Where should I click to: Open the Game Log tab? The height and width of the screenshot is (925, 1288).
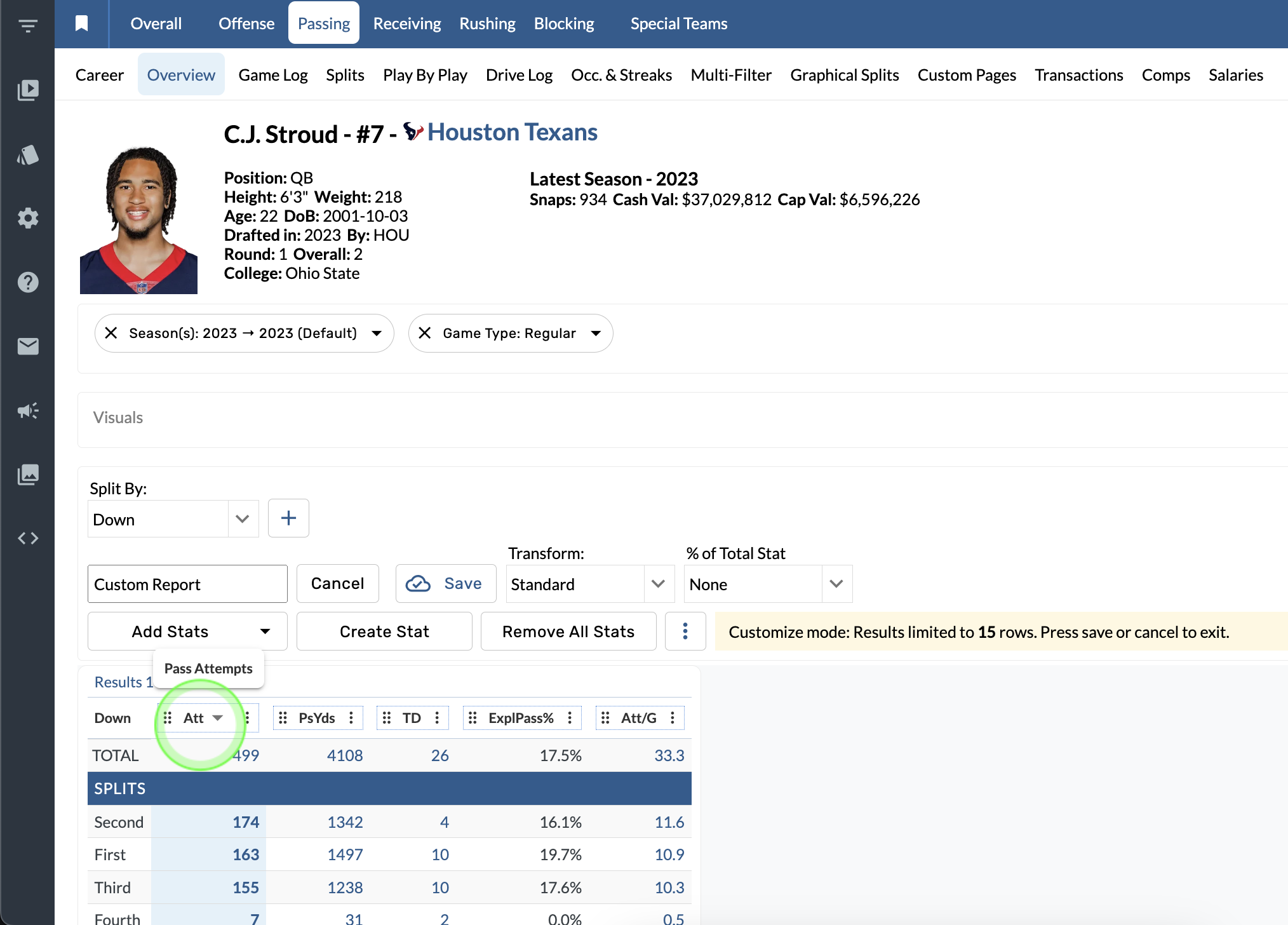click(x=272, y=75)
